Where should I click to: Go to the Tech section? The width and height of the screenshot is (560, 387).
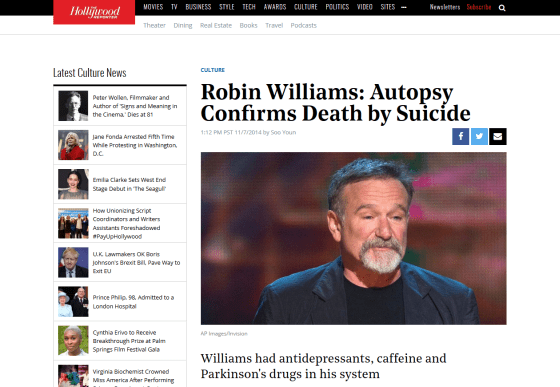point(249,7)
